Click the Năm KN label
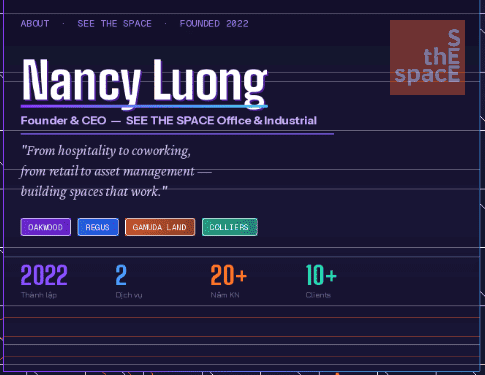 click(x=225, y=295)
